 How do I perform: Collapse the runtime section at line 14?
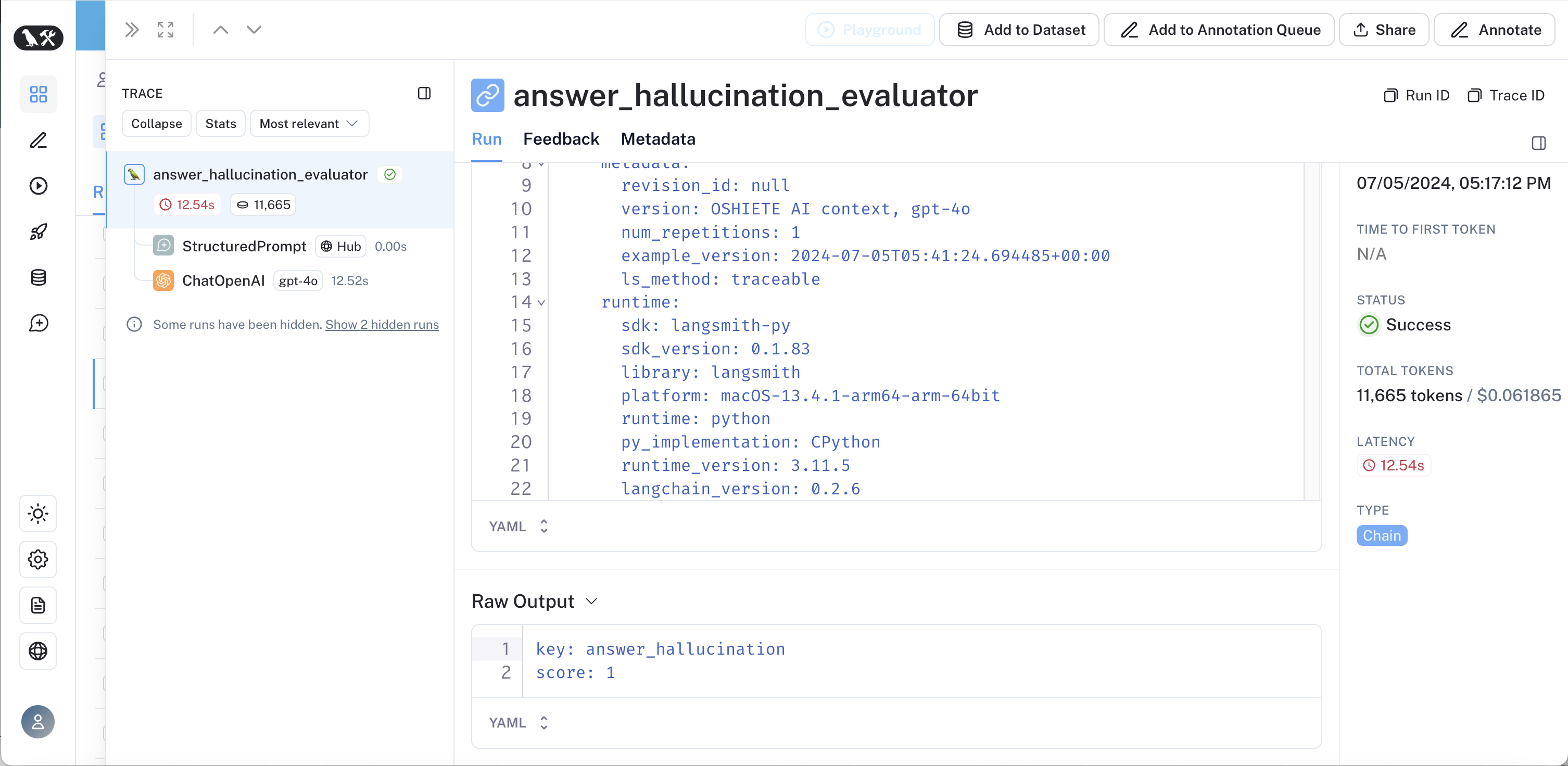[541, 303]
